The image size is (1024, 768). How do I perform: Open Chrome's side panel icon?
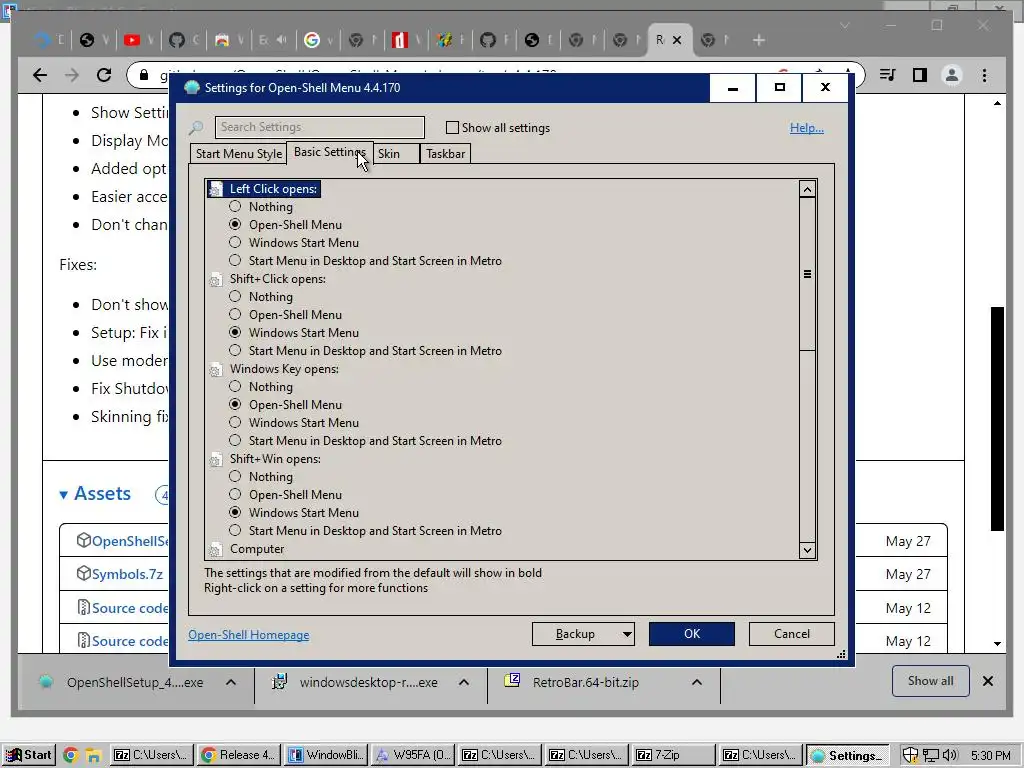coord(920,75)
